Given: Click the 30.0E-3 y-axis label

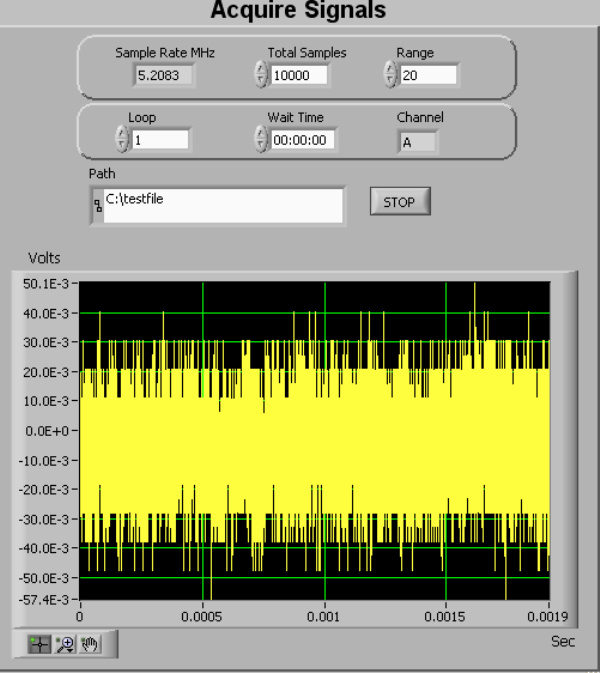Looking at the screenshot, I should [45, 343].
